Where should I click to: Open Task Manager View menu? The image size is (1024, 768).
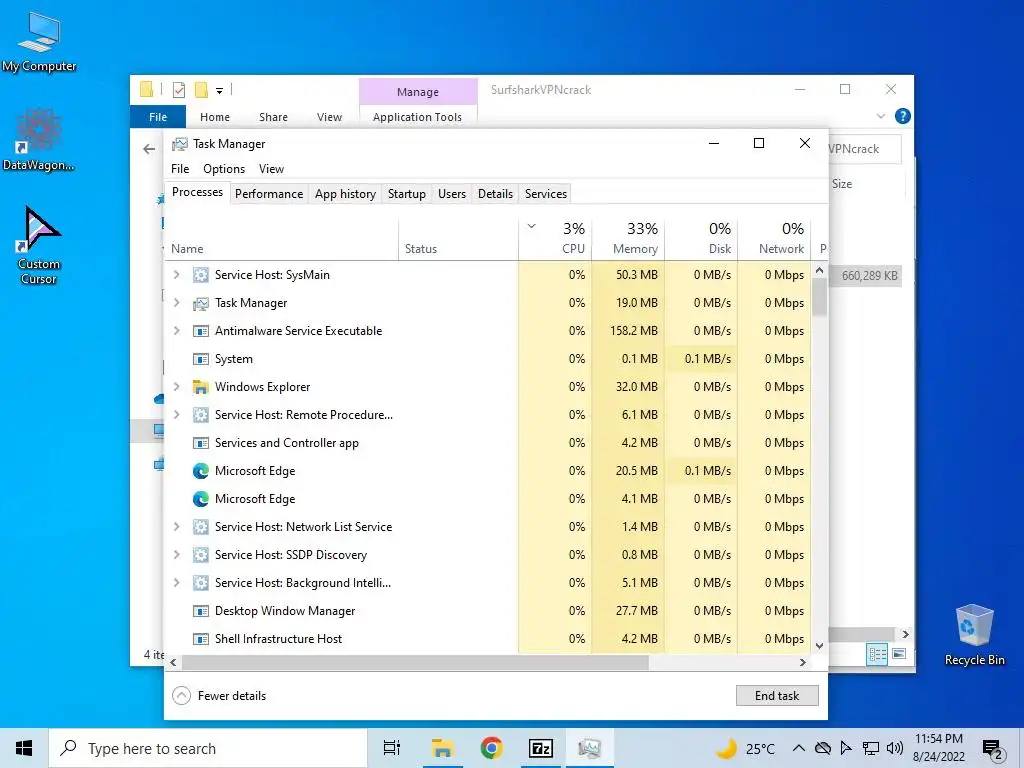pos(272,169)
